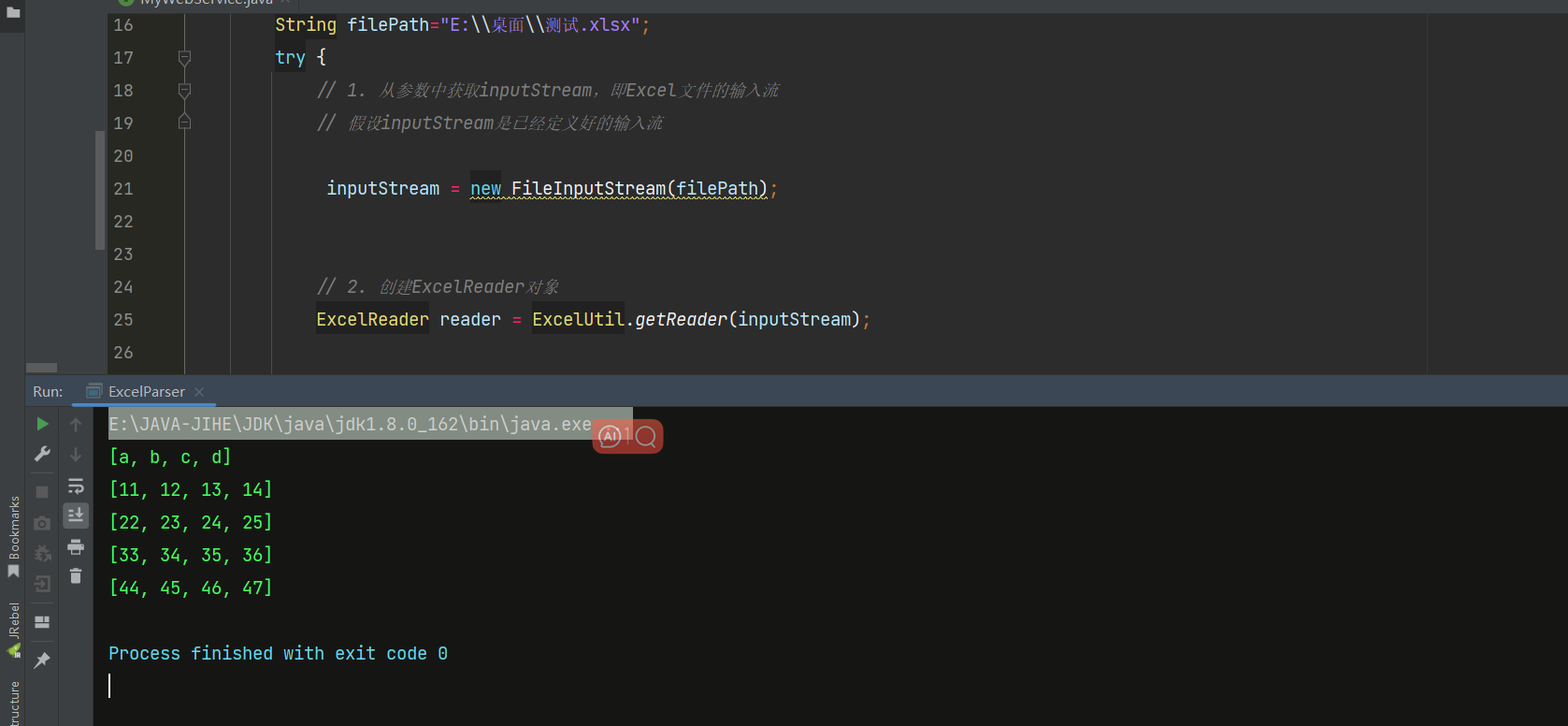
Task: Click the search magnifier in red popup
Action: [646, 436]
